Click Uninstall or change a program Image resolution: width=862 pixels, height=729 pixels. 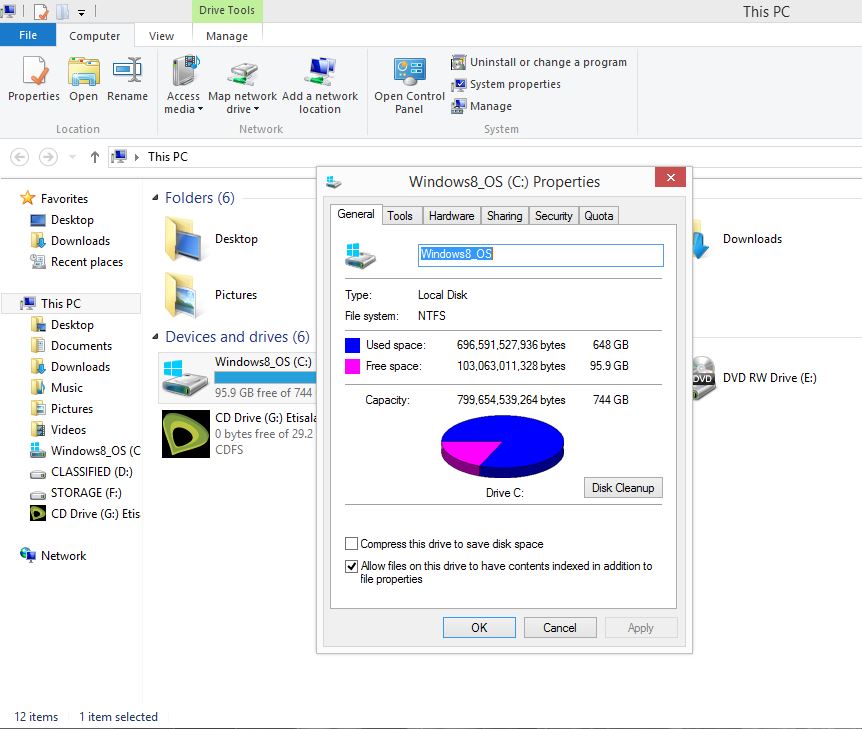click(x=539, y=62)
